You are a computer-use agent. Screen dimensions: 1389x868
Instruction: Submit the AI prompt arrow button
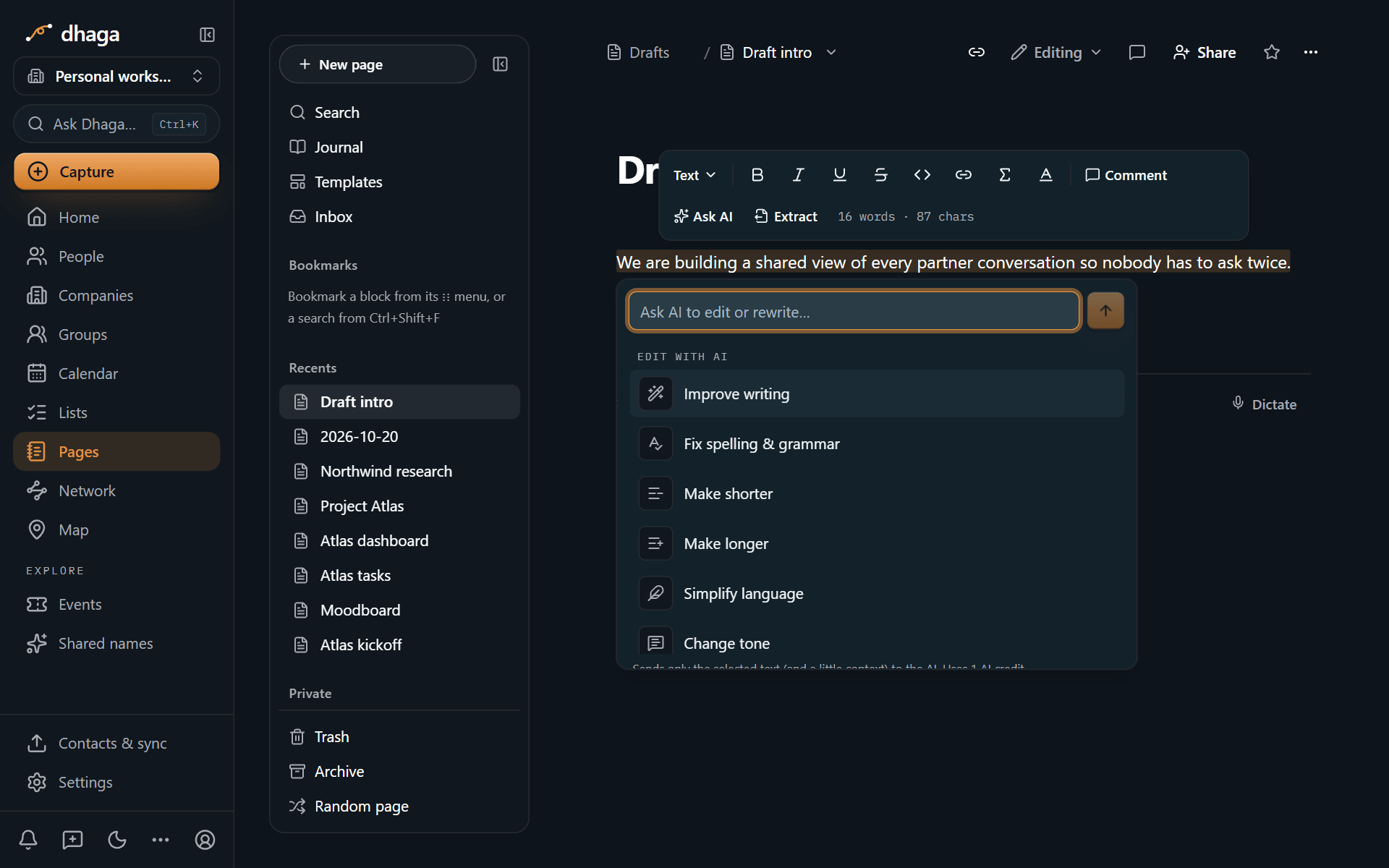tap(1105, 311)
